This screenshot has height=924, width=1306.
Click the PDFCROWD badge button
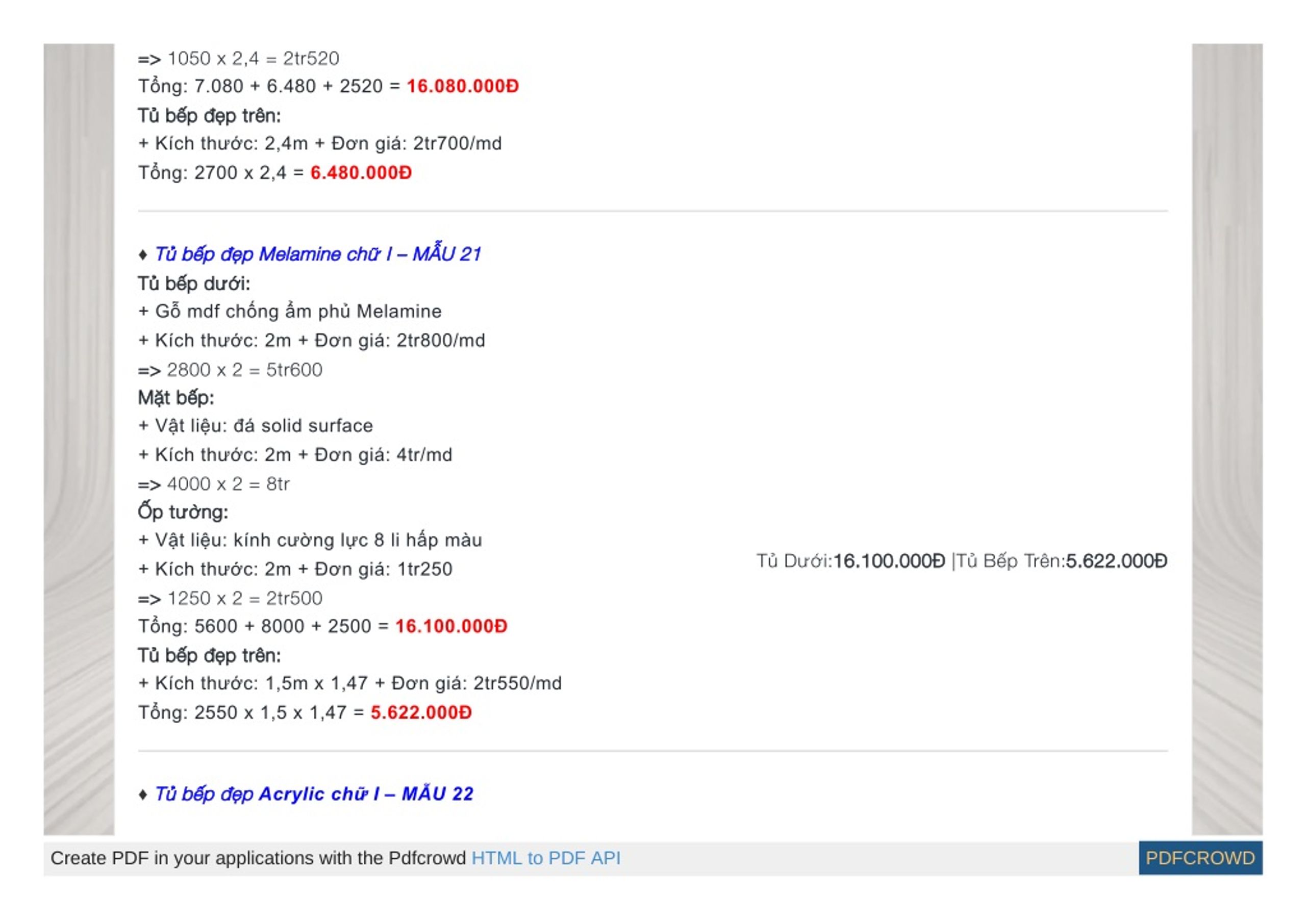[1200, 858]
